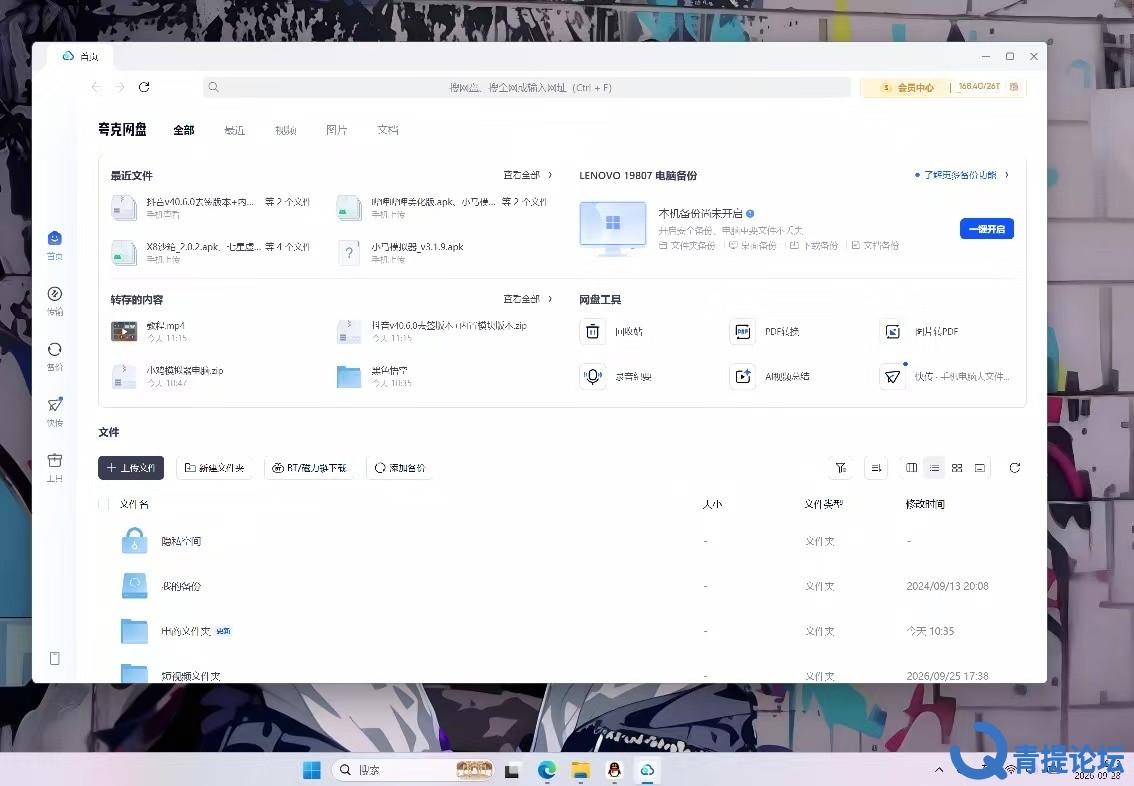Click the 上传文件 upload button
The image size is (1134, 786).
coord(131,468)
